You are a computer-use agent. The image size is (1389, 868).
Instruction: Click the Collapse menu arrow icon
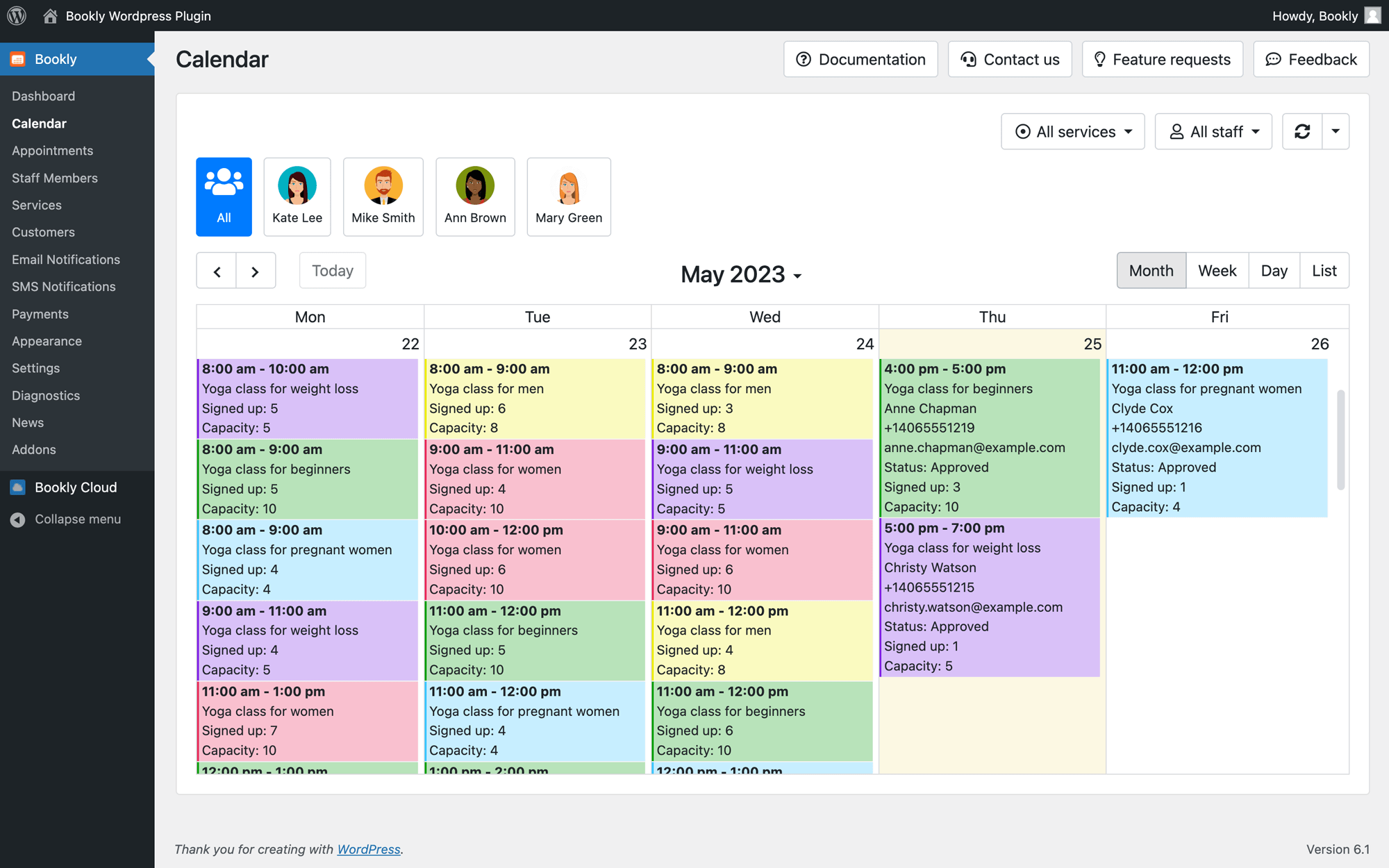click(x=18, y=519)
